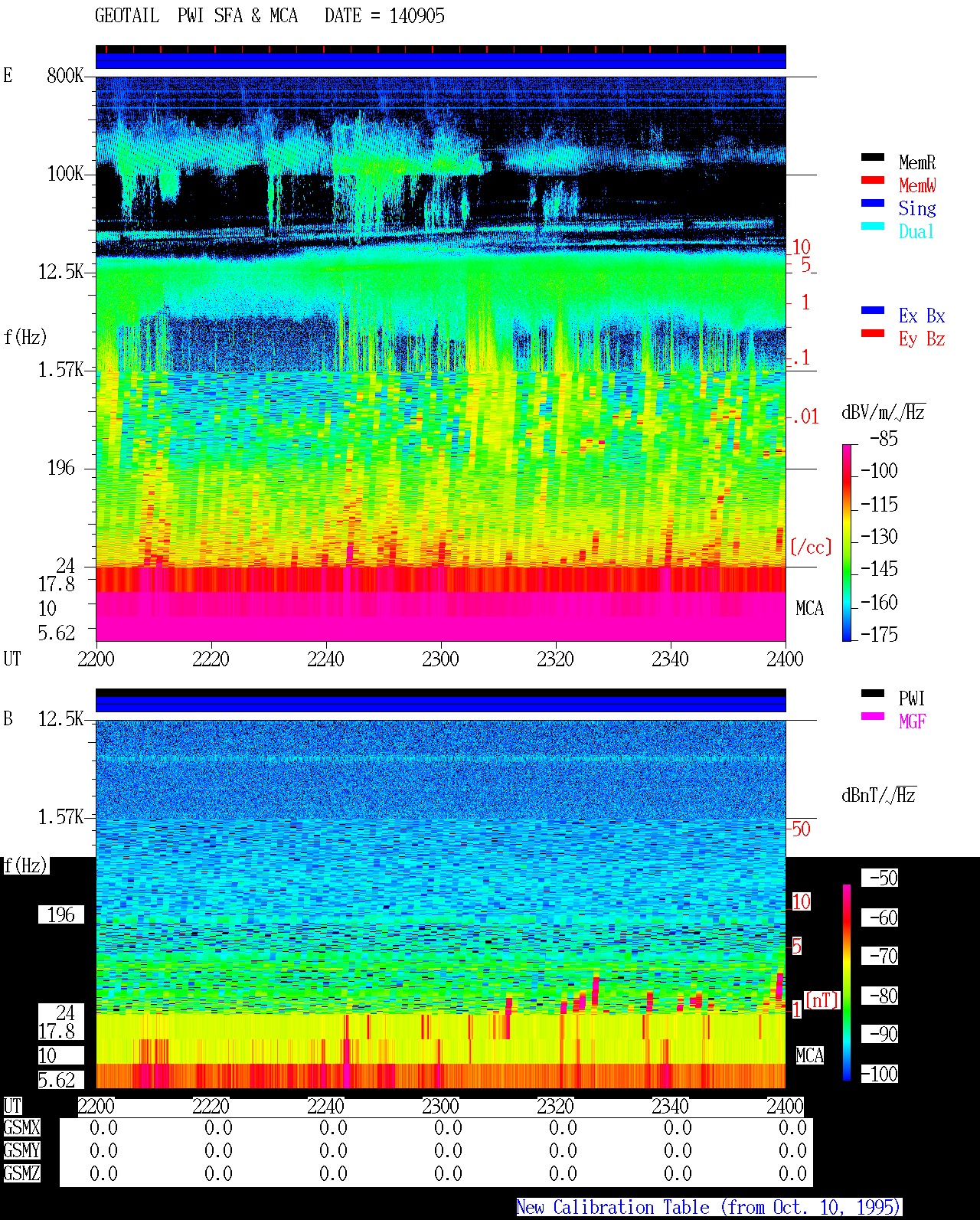Click the blue mode bar above B spectrogram
Image resolution: width=980 pixels, height=1220 pixels.
440,704
